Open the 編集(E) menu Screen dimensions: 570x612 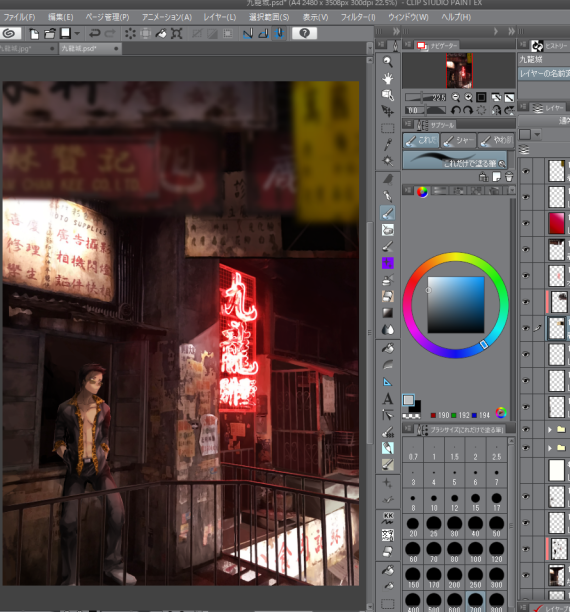61,17
